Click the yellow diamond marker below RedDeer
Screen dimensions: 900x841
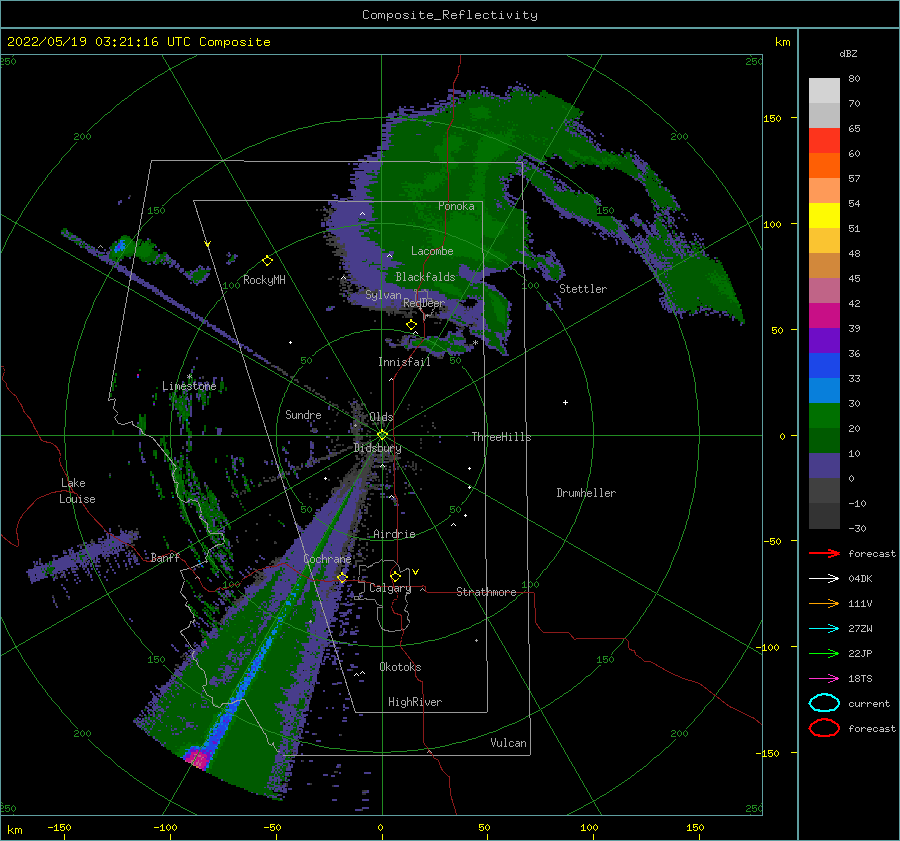(x=411, y=325)
